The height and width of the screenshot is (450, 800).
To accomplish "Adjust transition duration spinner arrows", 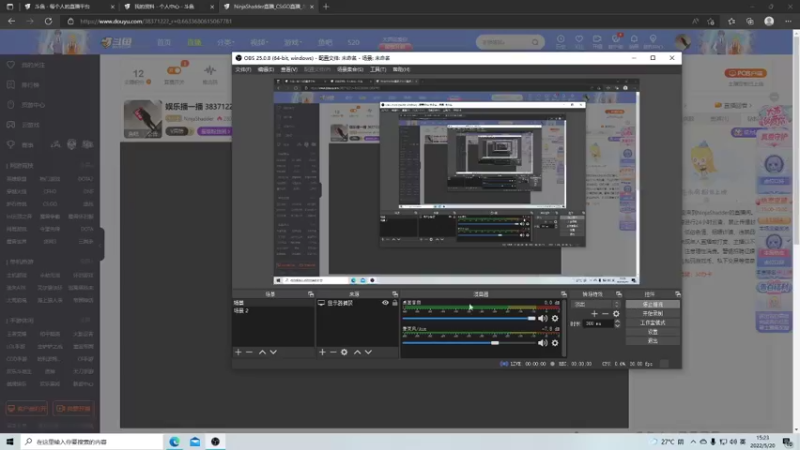I will (617, 323).
